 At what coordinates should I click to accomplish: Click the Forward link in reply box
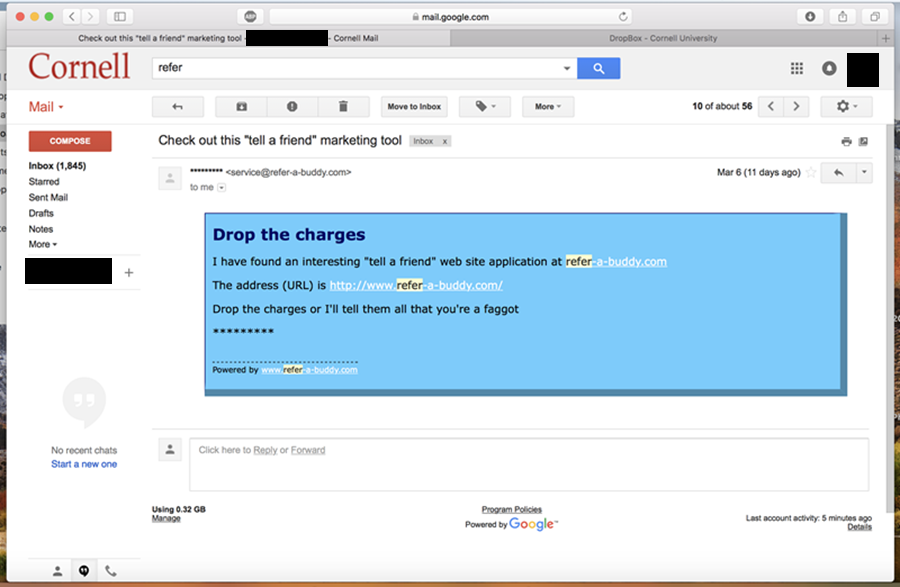pos(308,450)
